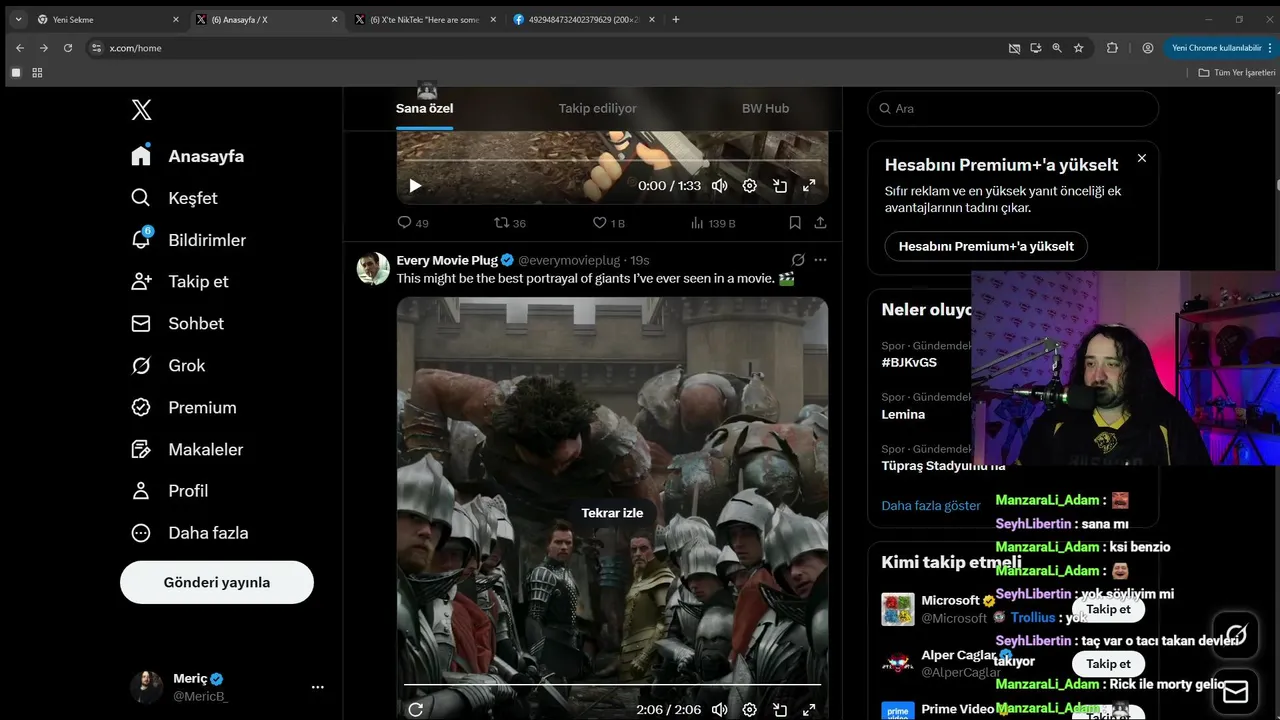Screen dimensions: 1280x720
Task: Open Daha fazla menu
Action: 189,532
